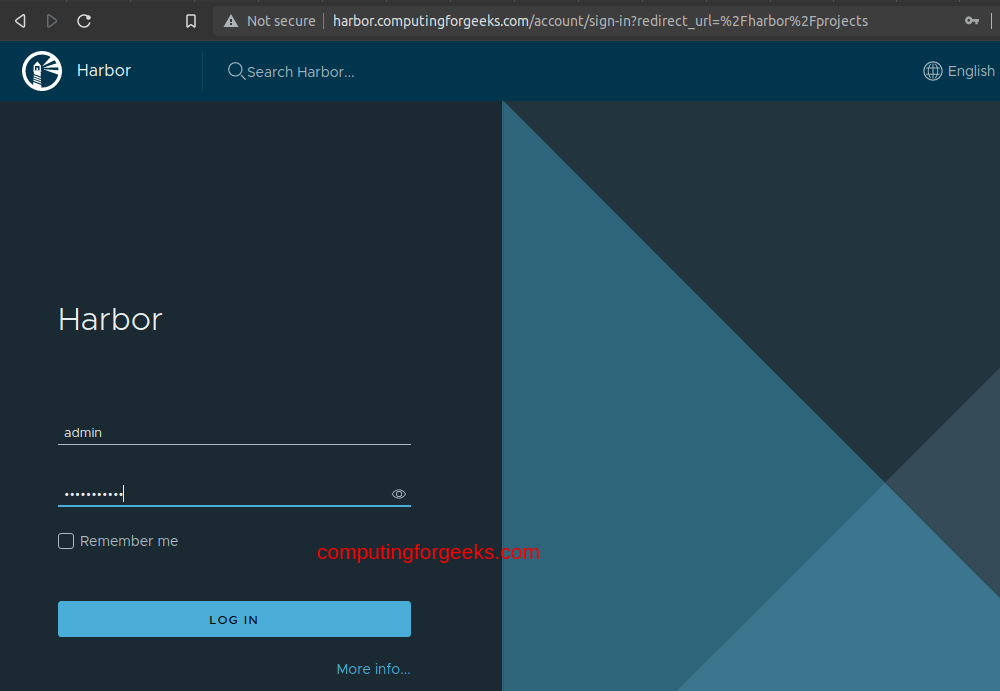Click the browser back arrow

click(20, 21)
